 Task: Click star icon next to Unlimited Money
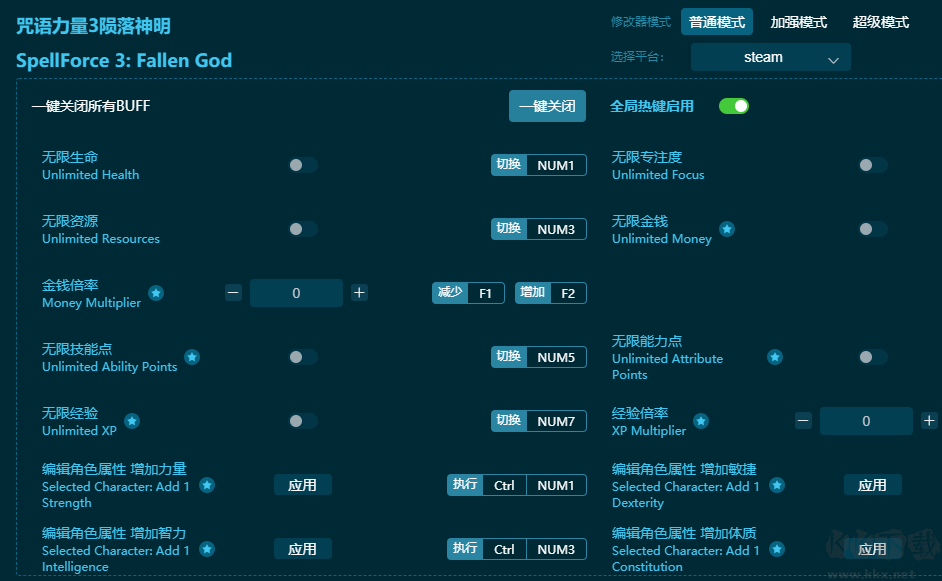coord(727,229)
